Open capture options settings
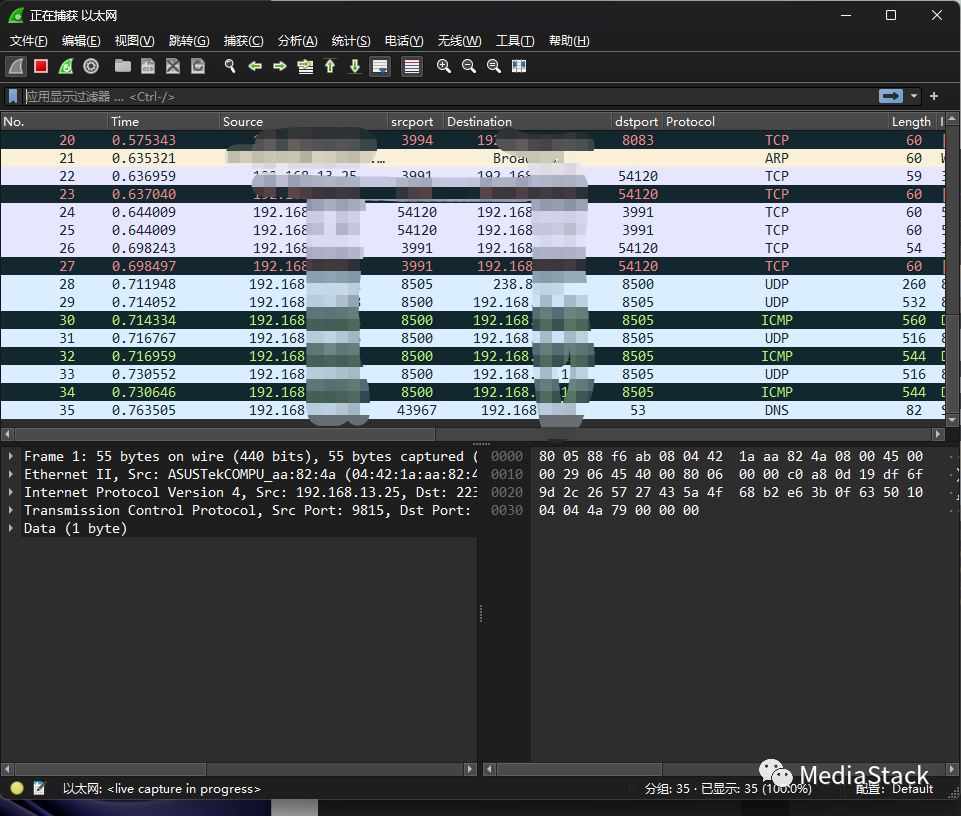961x816 pixels. tap(91, 66)
